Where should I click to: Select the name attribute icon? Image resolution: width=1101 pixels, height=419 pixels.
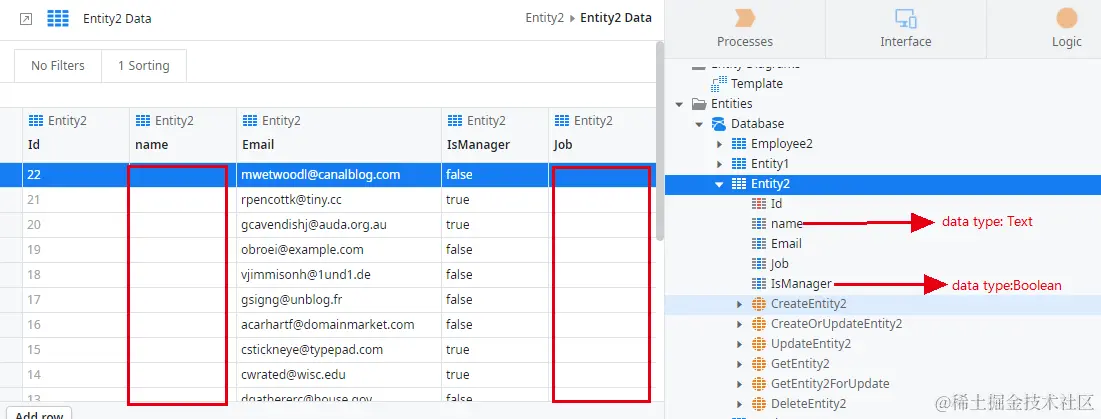tap(758, 224)
